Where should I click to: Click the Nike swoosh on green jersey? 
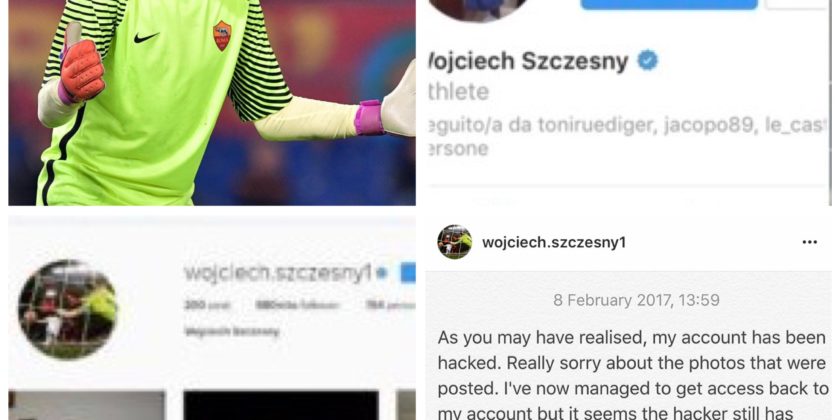pyautogui.click(x=146, y=38)
